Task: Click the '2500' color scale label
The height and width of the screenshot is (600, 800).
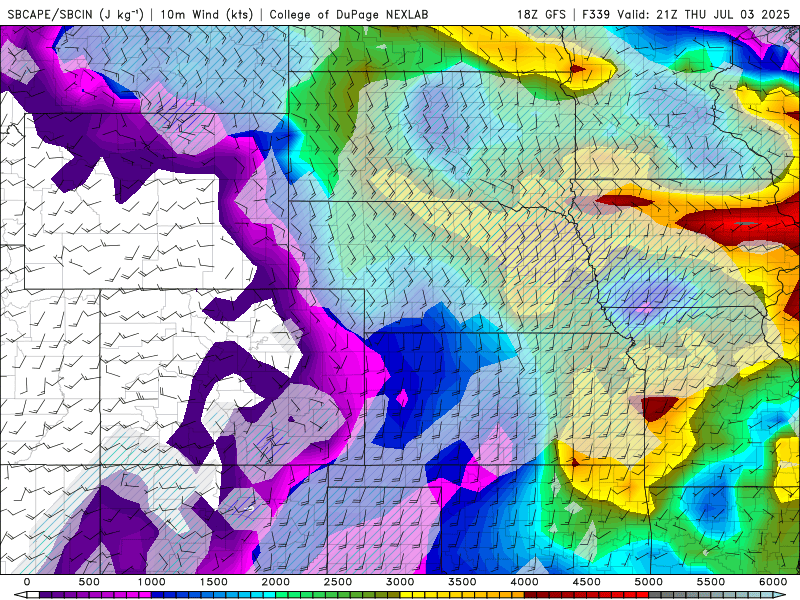Action: [338, 582]
